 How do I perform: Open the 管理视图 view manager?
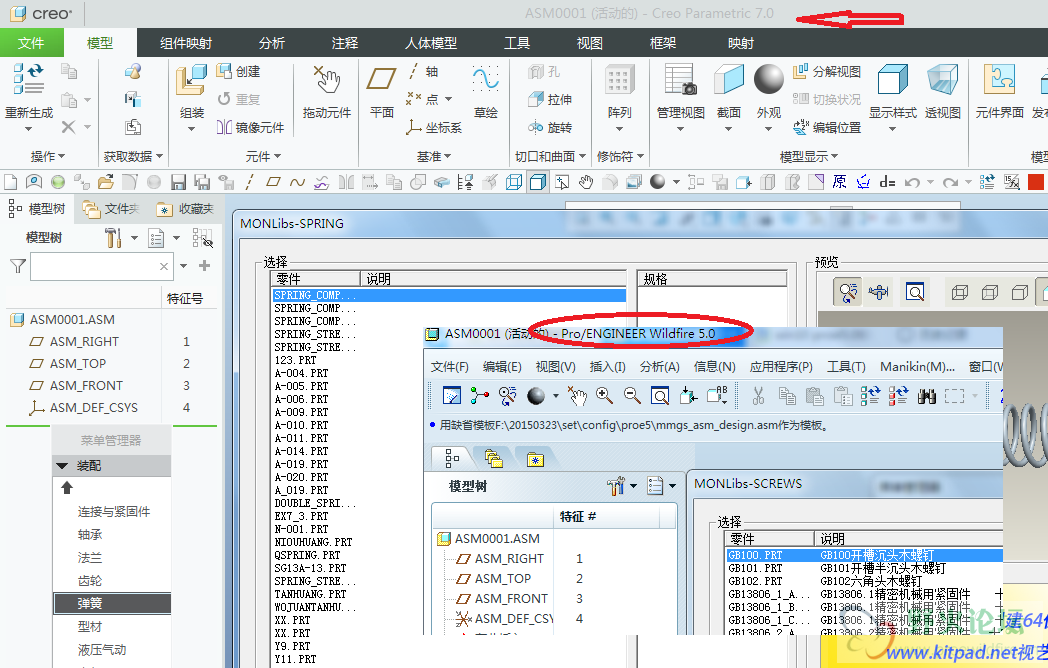coord(680,80)
